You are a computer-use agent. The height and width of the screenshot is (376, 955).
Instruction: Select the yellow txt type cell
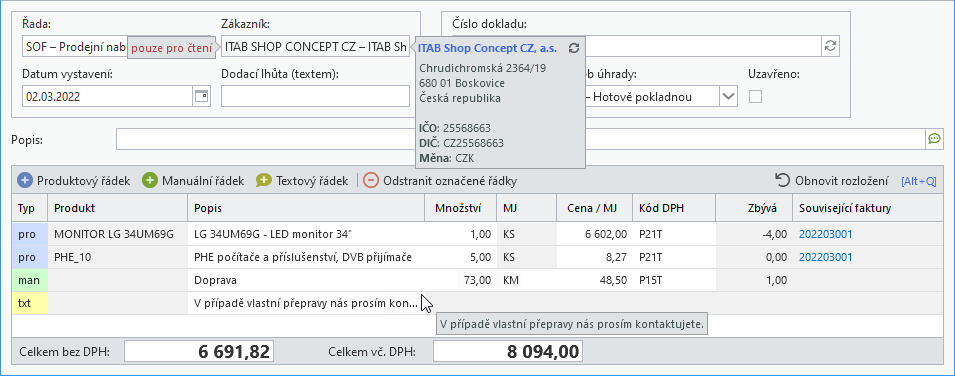[30, 303]
